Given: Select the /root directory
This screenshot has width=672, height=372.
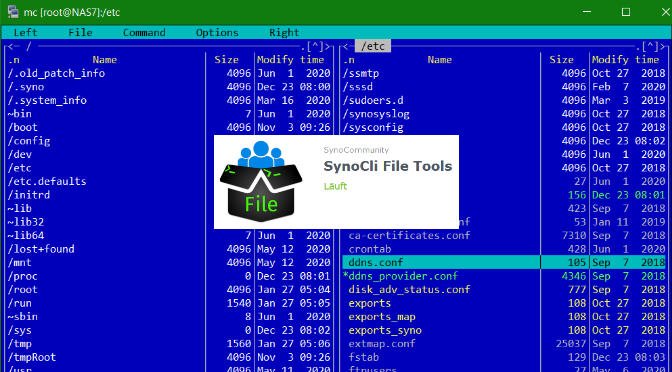Looking at the screenshot, I should coord(22,289).
